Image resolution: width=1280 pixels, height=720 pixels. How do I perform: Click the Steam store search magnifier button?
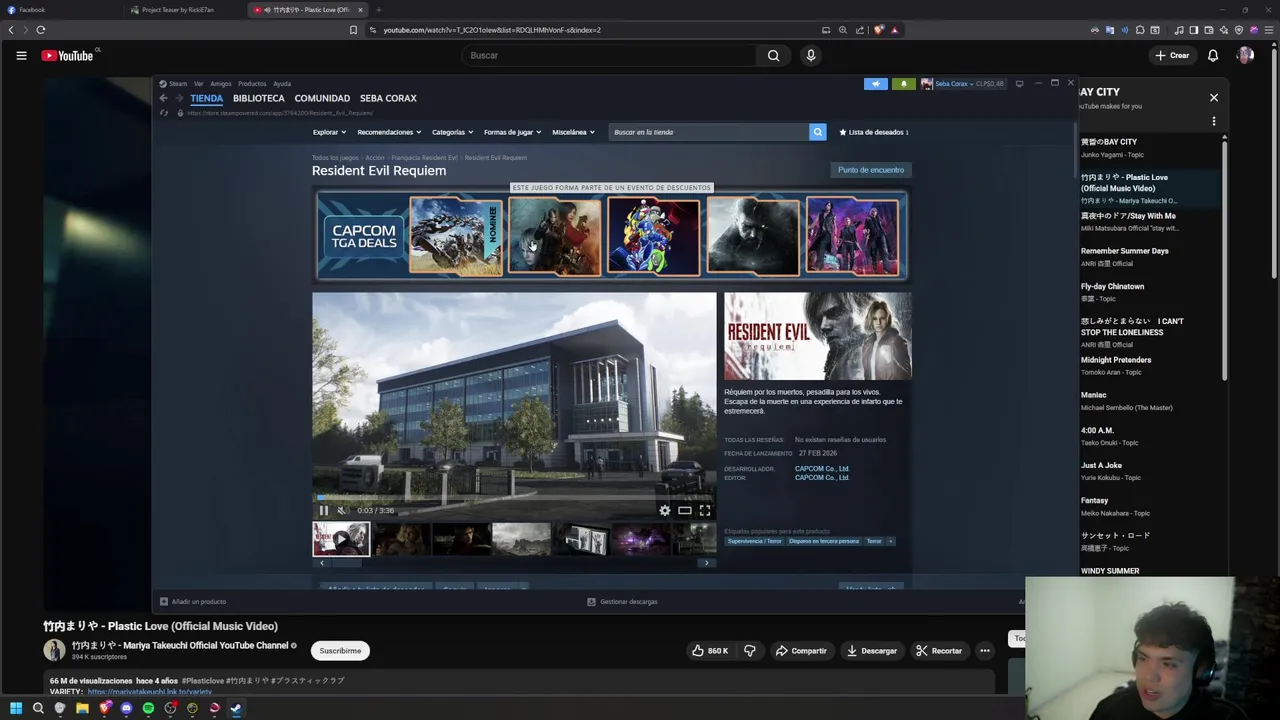pos(817,132)
